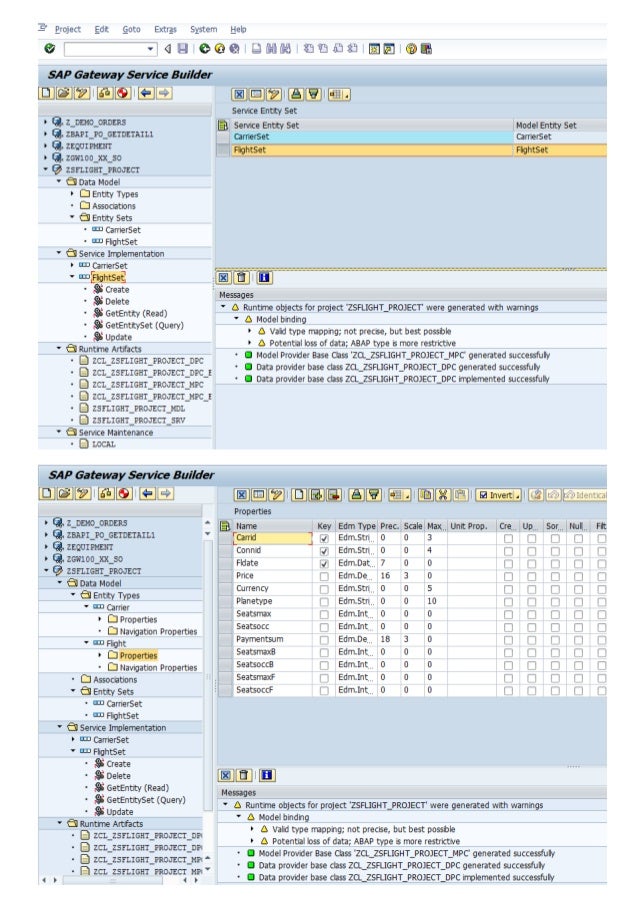The height and width of the screenshot is (903, 638).
Task: Click the Print icon in system toolbar
Action: (256, 48)
